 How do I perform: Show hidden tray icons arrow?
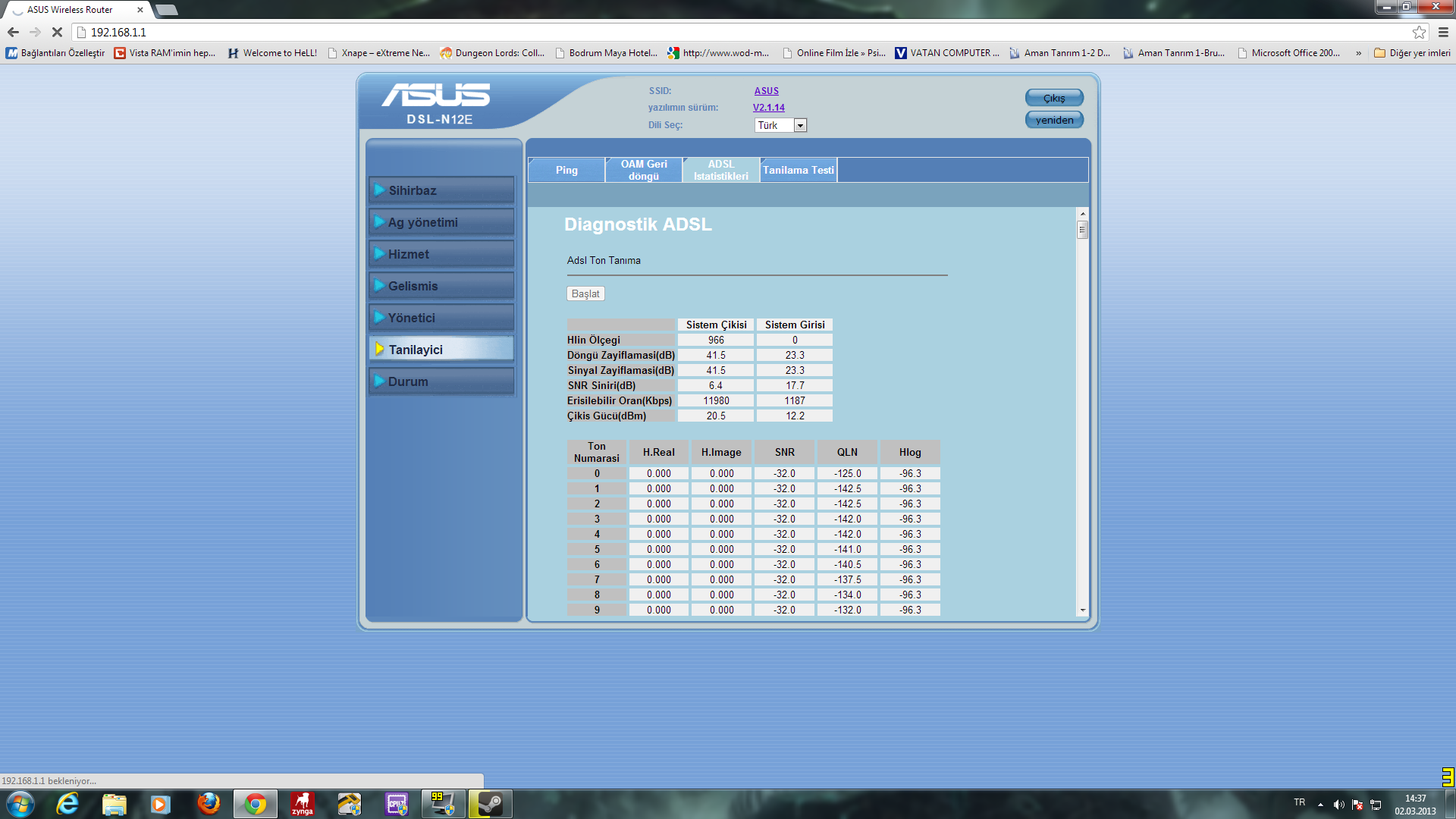coord(1320,805)
